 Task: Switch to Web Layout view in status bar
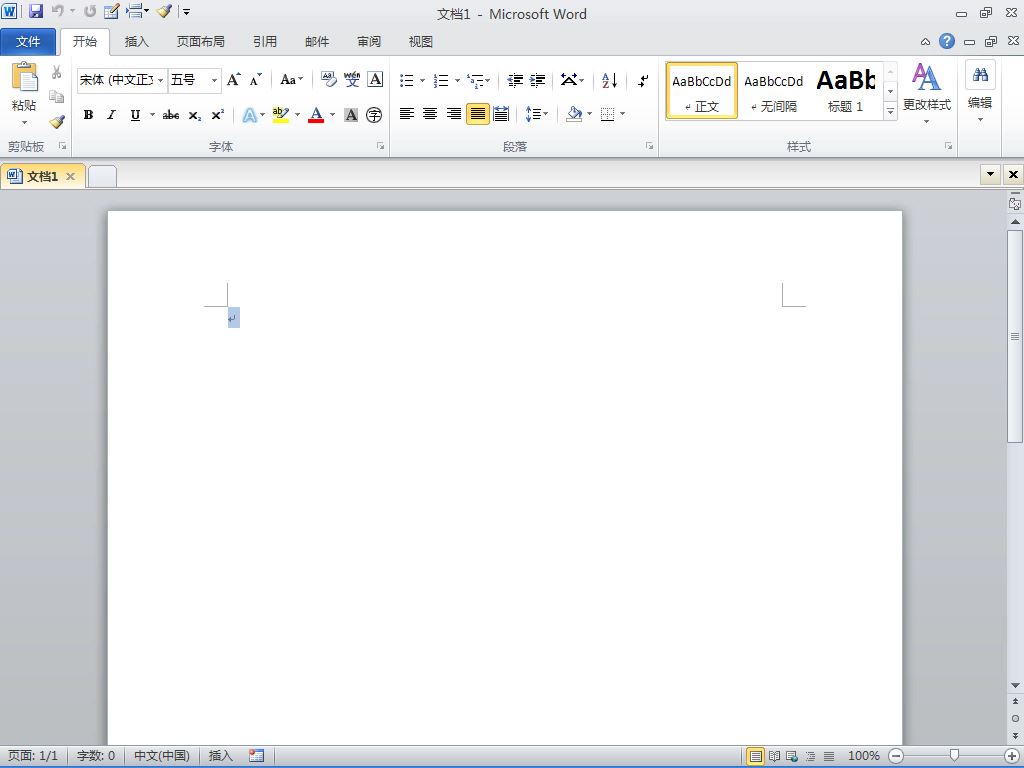[x=792, y=756]
